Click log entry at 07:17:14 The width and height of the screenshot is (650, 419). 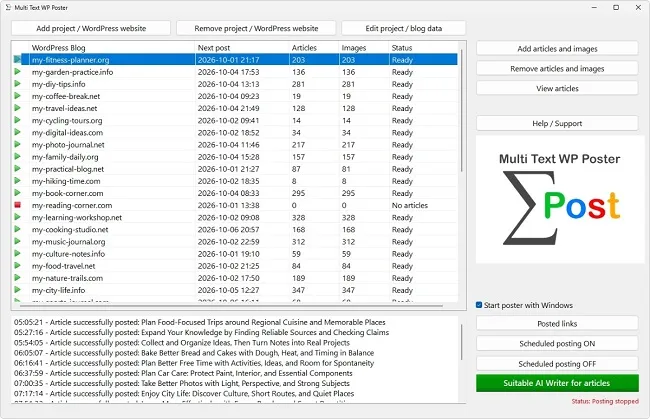click(184, 393)
